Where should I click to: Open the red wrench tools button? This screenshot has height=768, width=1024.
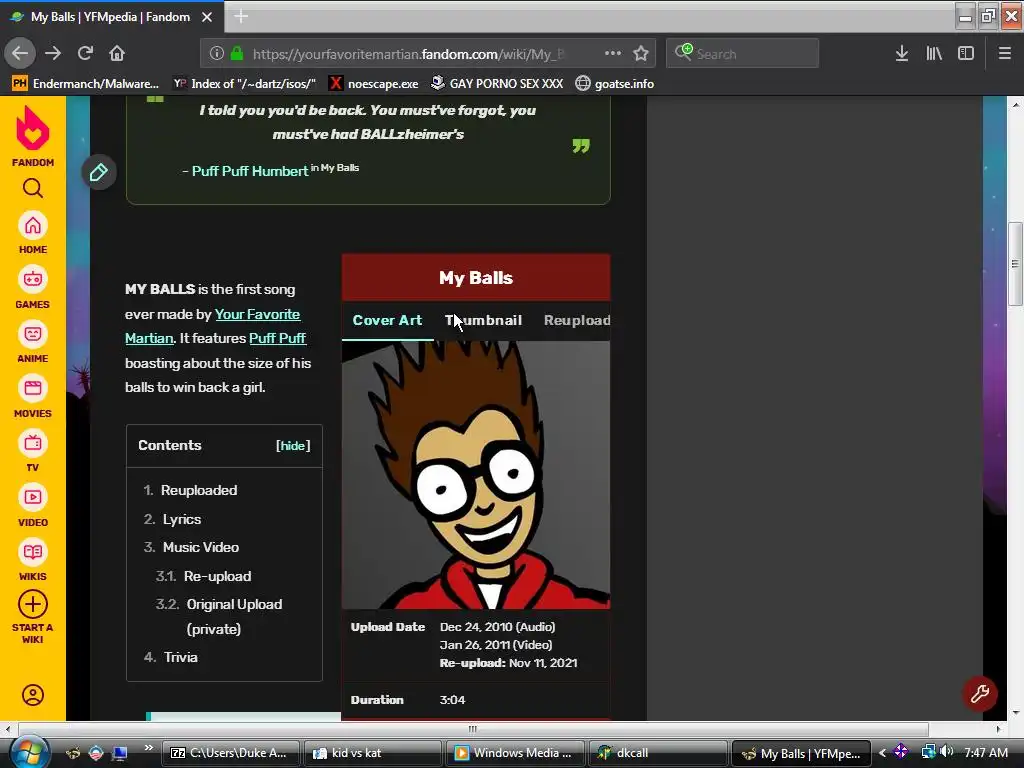point(980,694)
